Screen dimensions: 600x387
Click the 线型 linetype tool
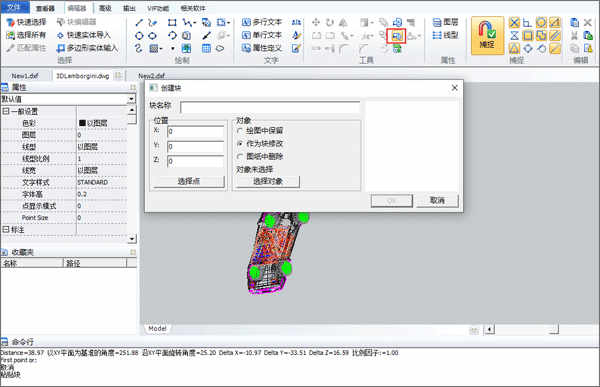coord(445,35)
